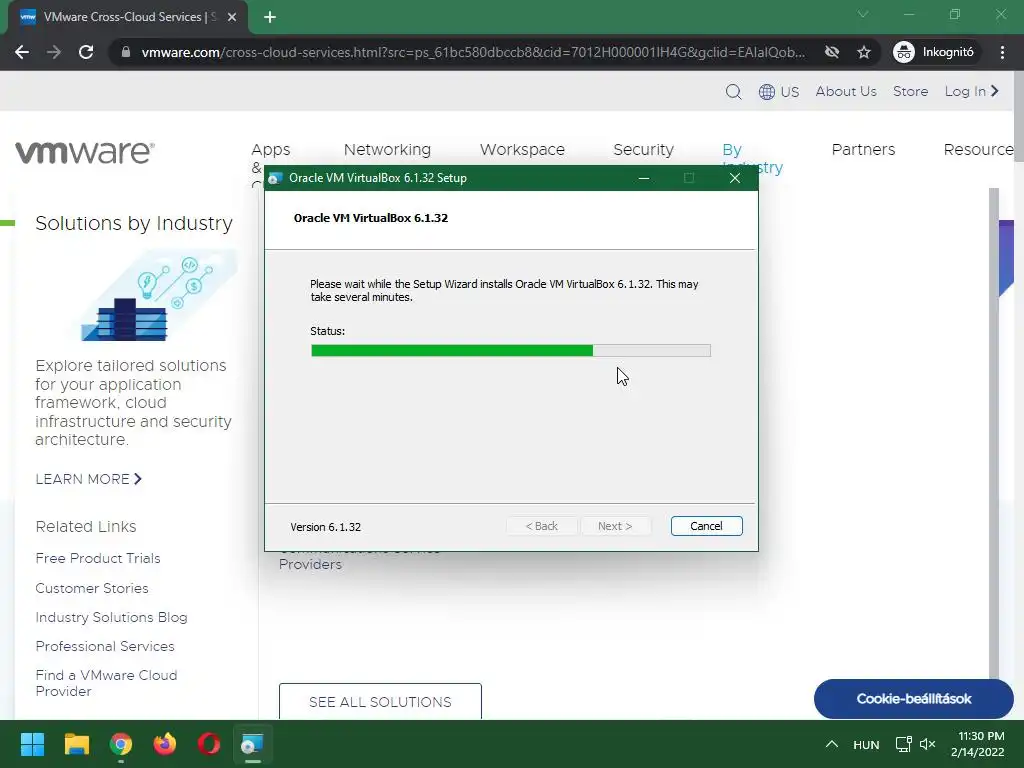Expand the Log In menu
This screenshot has width=1024, height=768.
[972, 91]
